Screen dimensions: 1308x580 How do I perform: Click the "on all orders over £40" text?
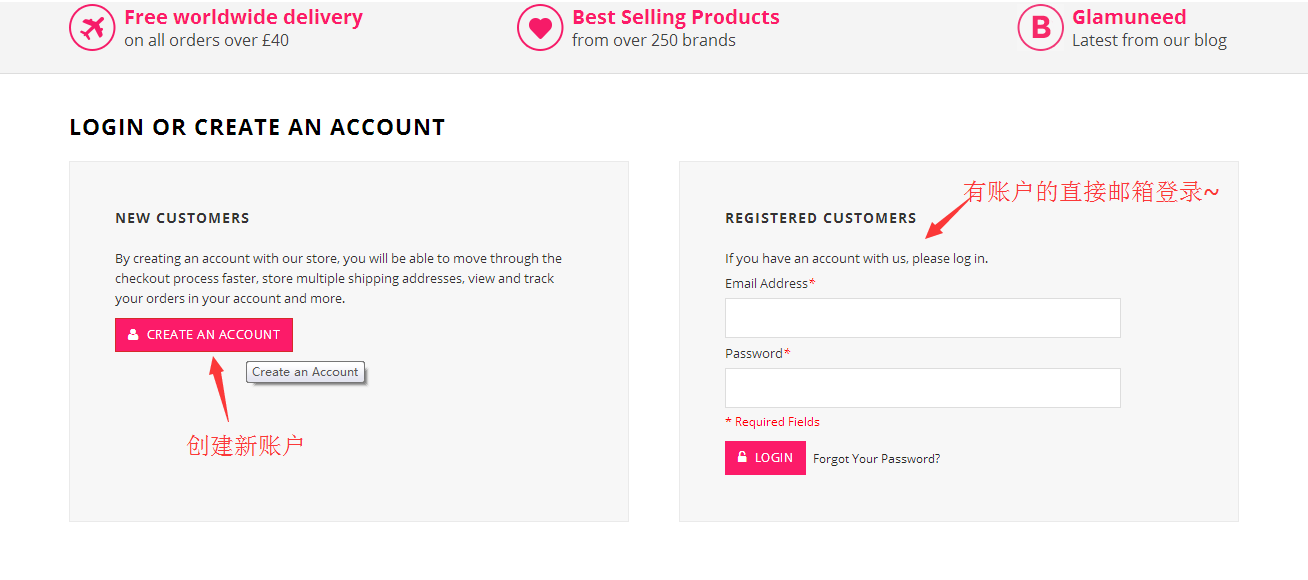click(x=206, y=41)
